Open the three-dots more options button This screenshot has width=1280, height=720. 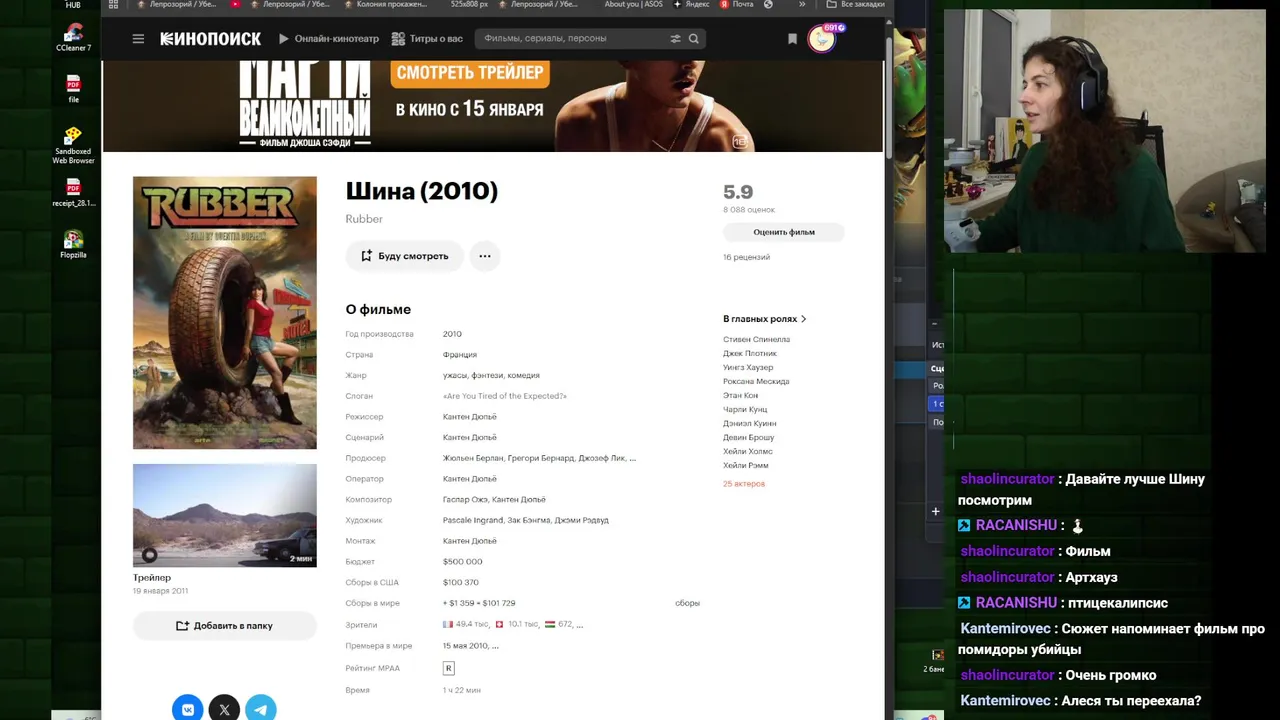(x=484, y=256)
